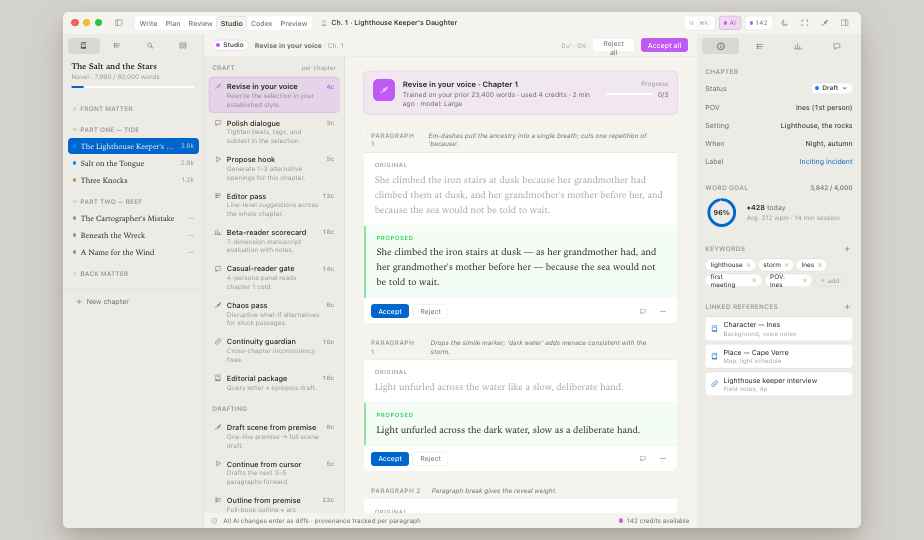Expand the Back Matter section
The image size is (924, 540).
tap(100, 274)
